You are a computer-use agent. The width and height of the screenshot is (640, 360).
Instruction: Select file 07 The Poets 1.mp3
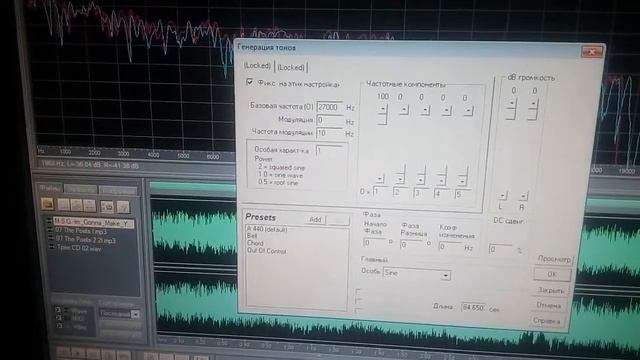[x=81, y=231]
